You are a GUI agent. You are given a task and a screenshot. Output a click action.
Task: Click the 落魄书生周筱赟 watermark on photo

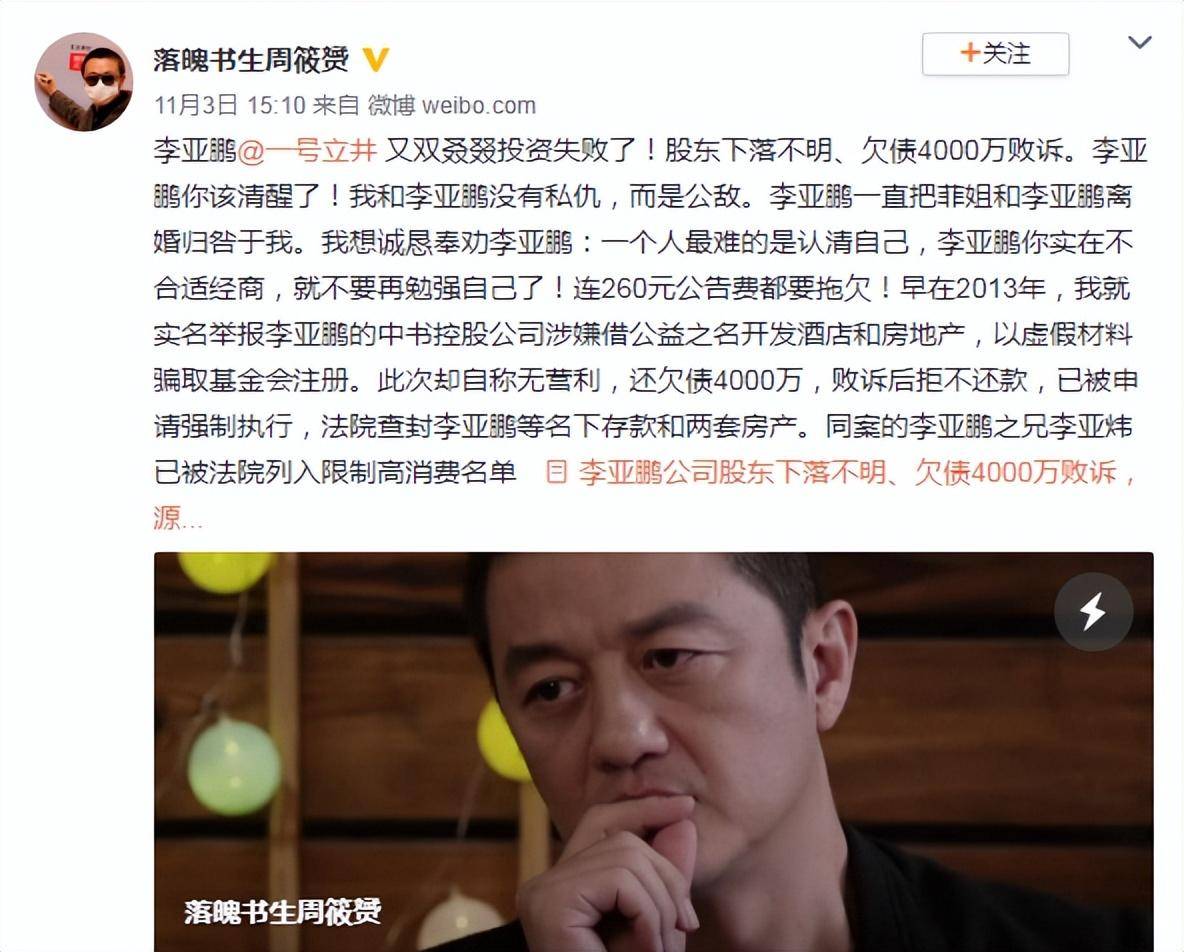[x=283, y=911]
